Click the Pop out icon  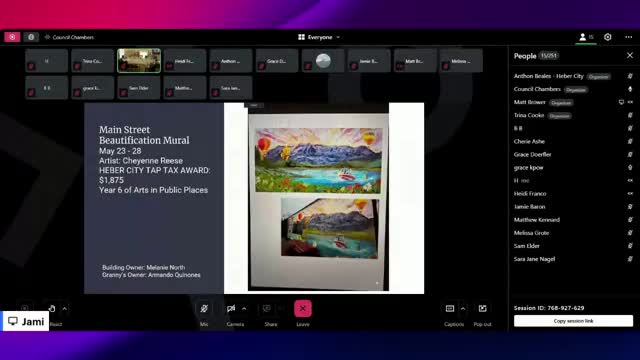tap(482, 309)
